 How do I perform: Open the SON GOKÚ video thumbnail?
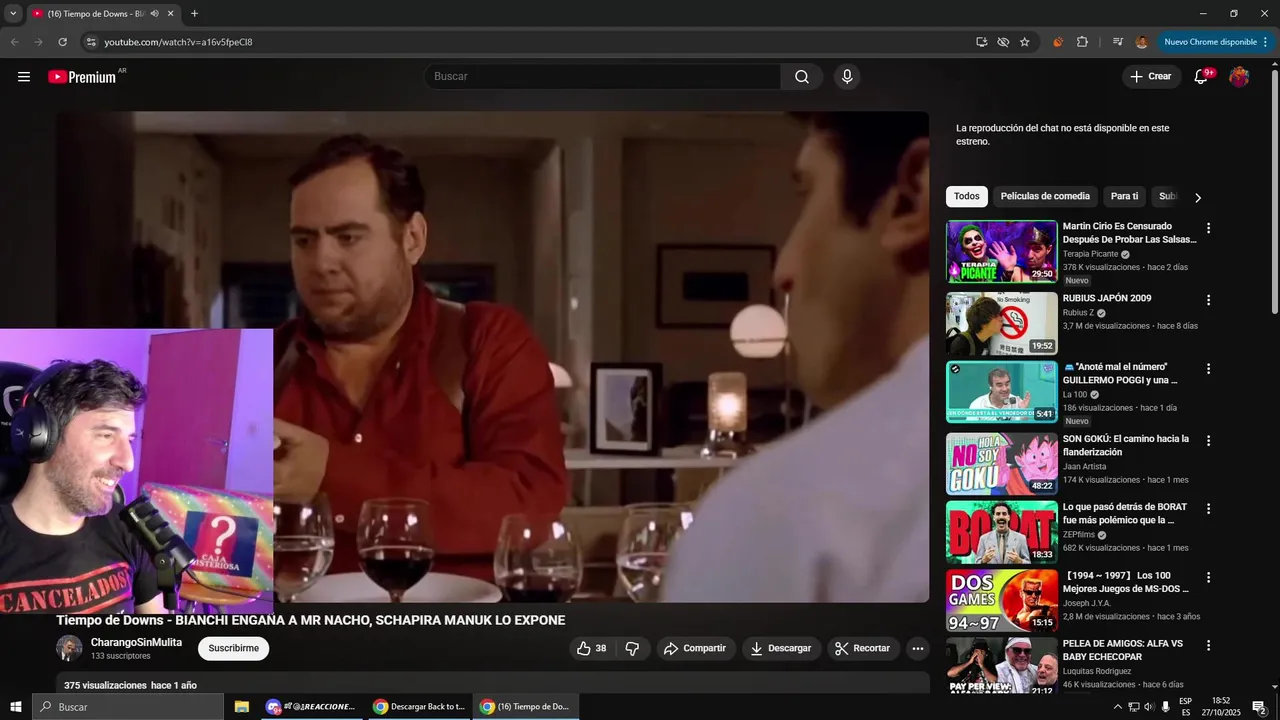(1001, 464)
